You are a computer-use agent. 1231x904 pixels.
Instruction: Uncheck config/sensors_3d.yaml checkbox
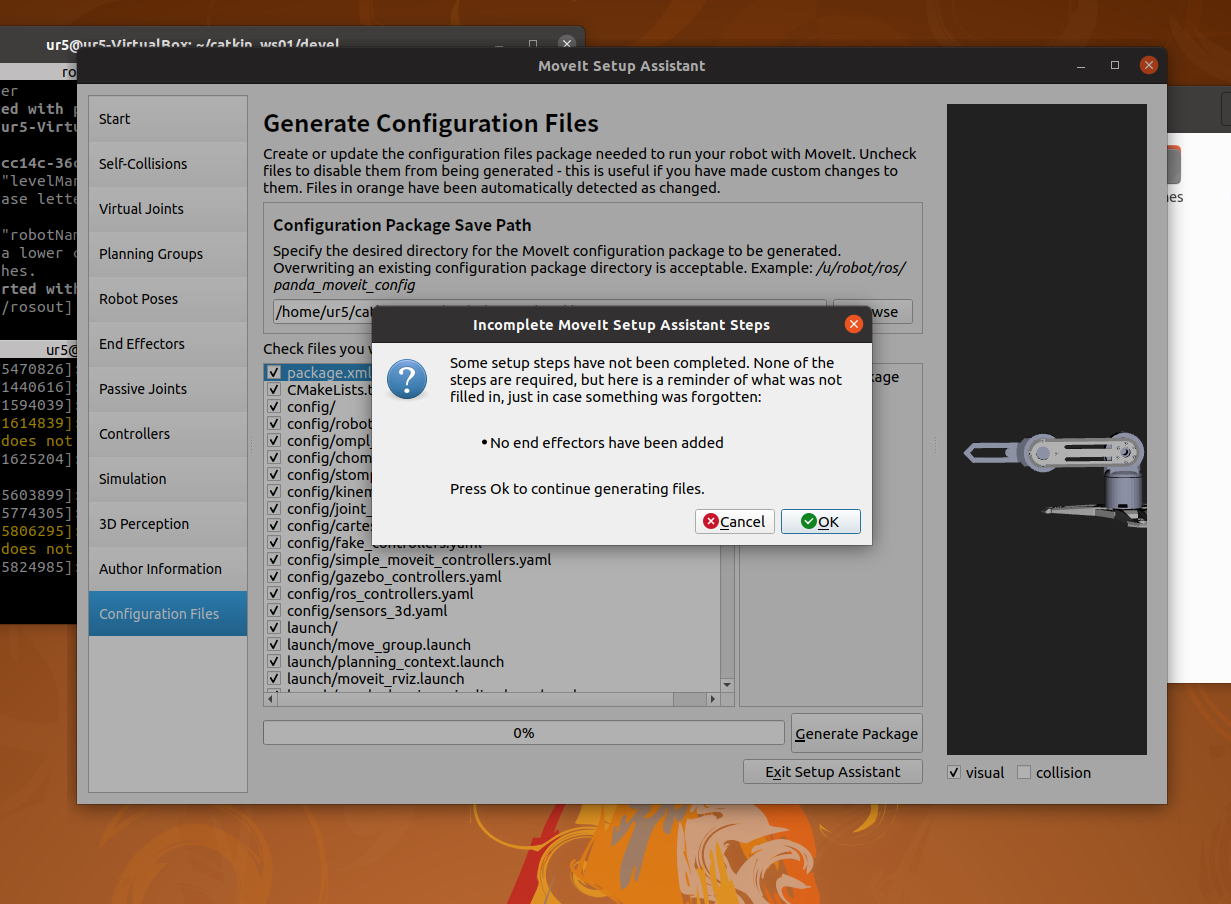click(274, 611)
